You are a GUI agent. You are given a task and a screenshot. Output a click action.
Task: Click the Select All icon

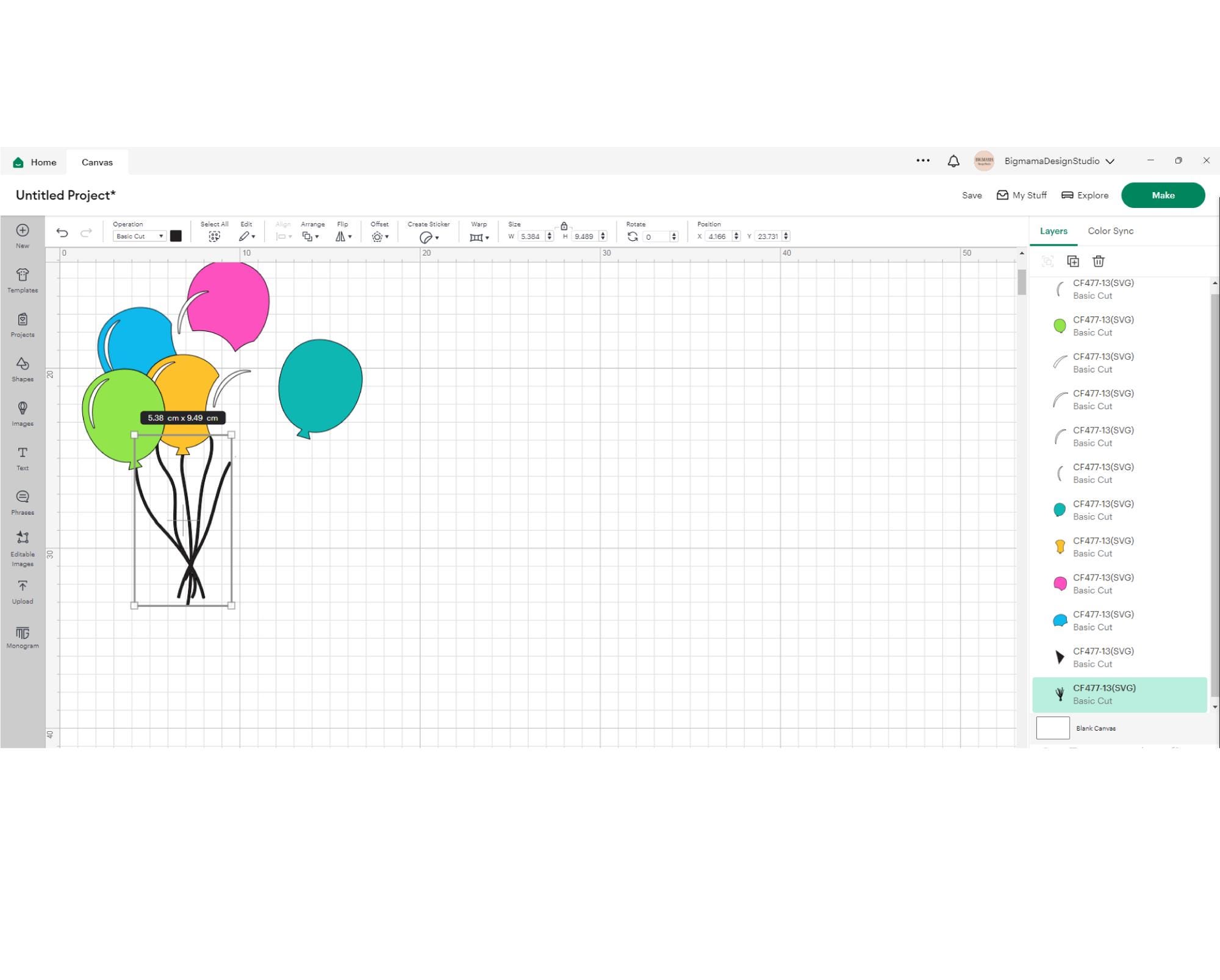point(214,237)
